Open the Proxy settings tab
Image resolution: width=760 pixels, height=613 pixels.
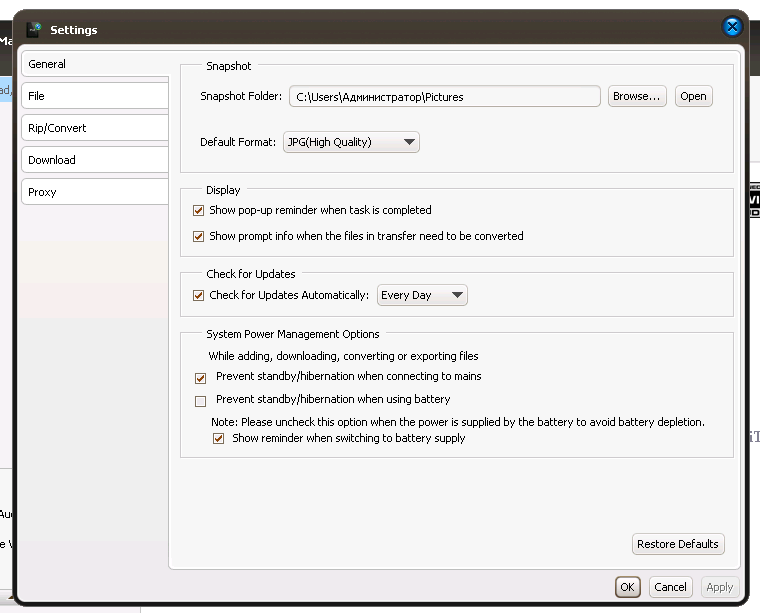click(95, 192)
